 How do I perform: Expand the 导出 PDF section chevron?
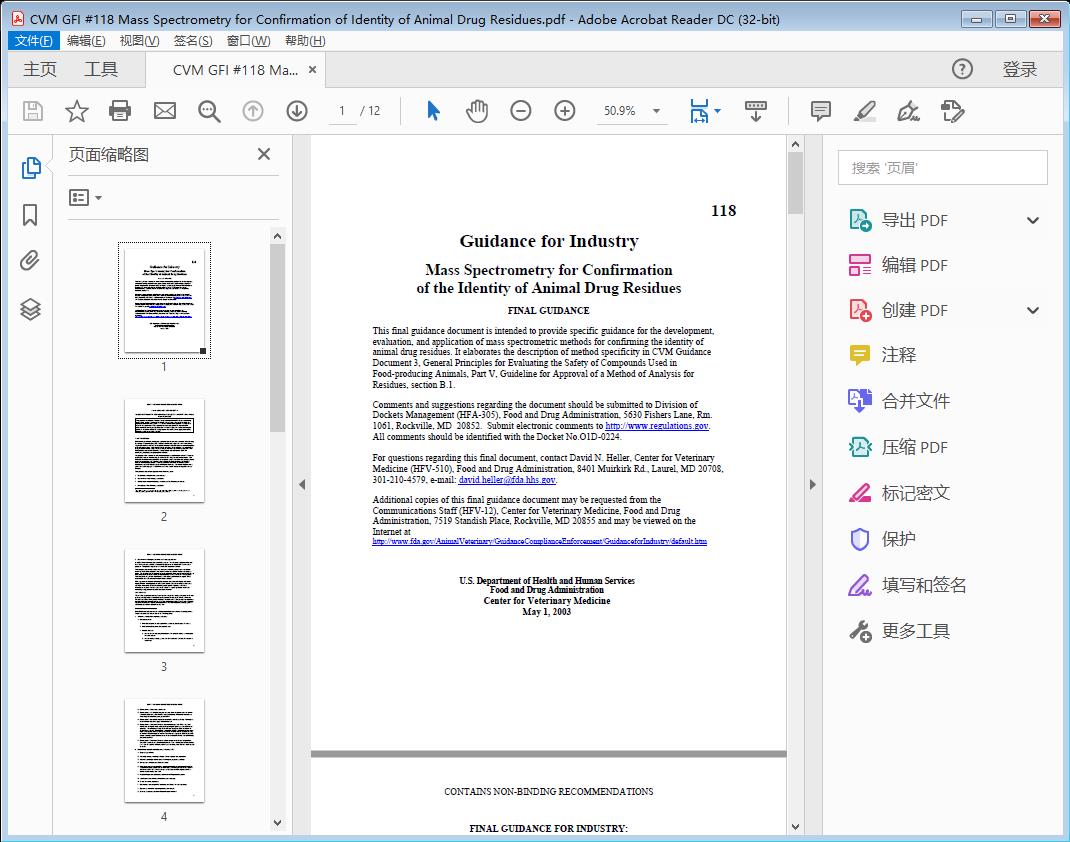[x=1033, y=220]
